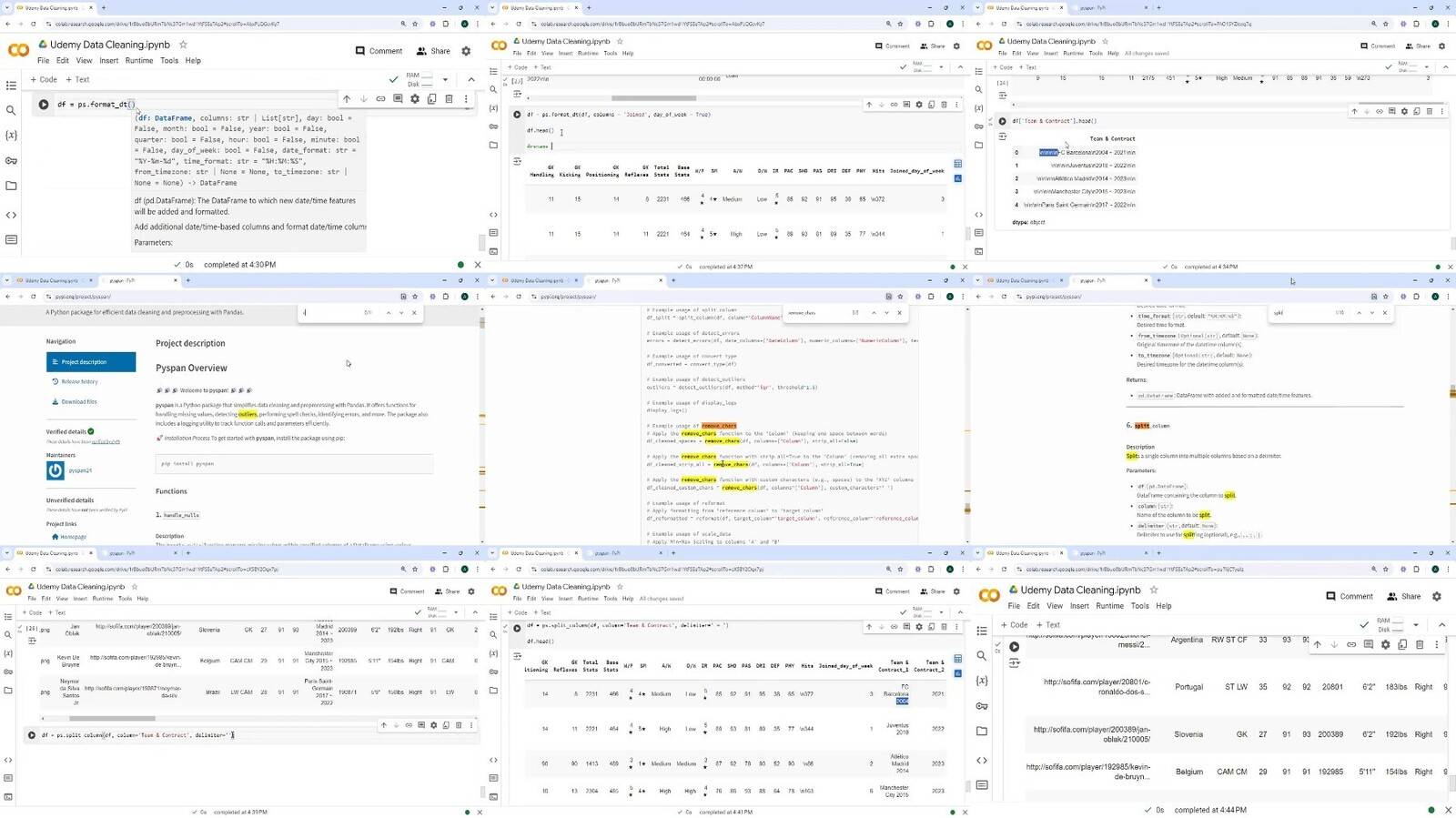Open search icon in 4:44 PM window sidebar
The image size is (1456, 818).
(981, 655)
